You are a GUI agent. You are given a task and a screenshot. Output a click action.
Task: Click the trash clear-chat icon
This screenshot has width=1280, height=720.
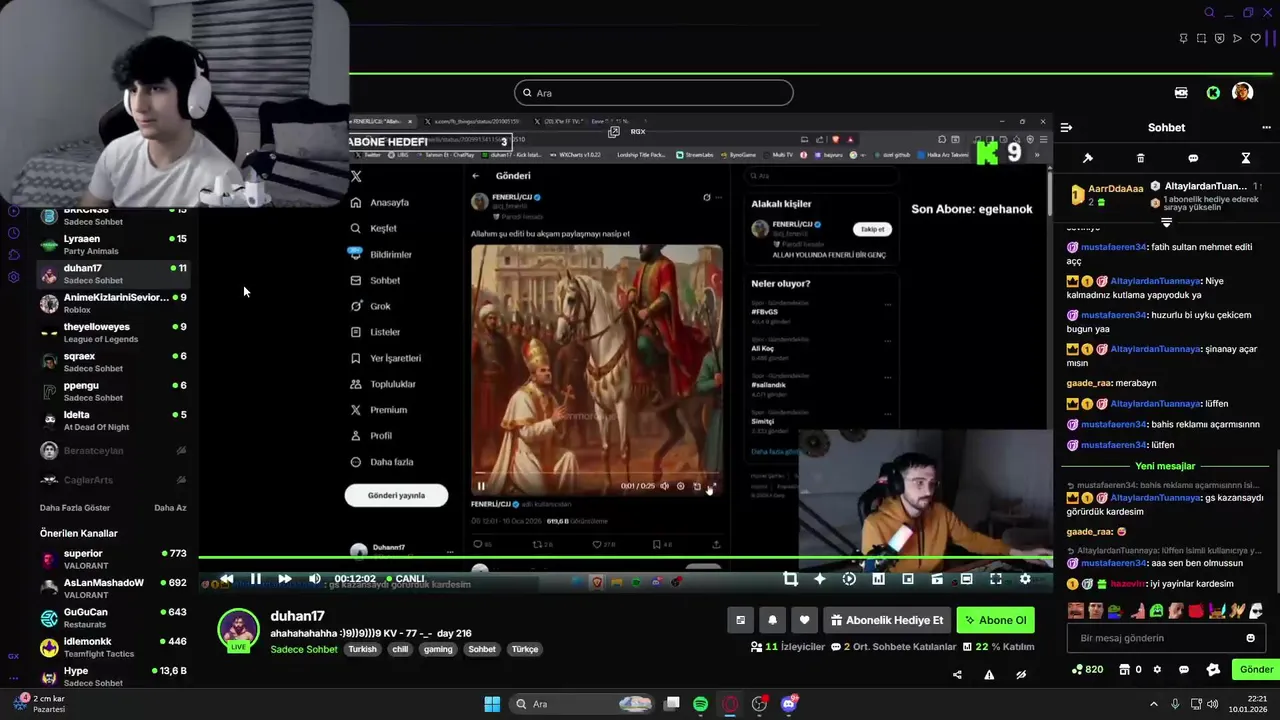(1140, 158)
